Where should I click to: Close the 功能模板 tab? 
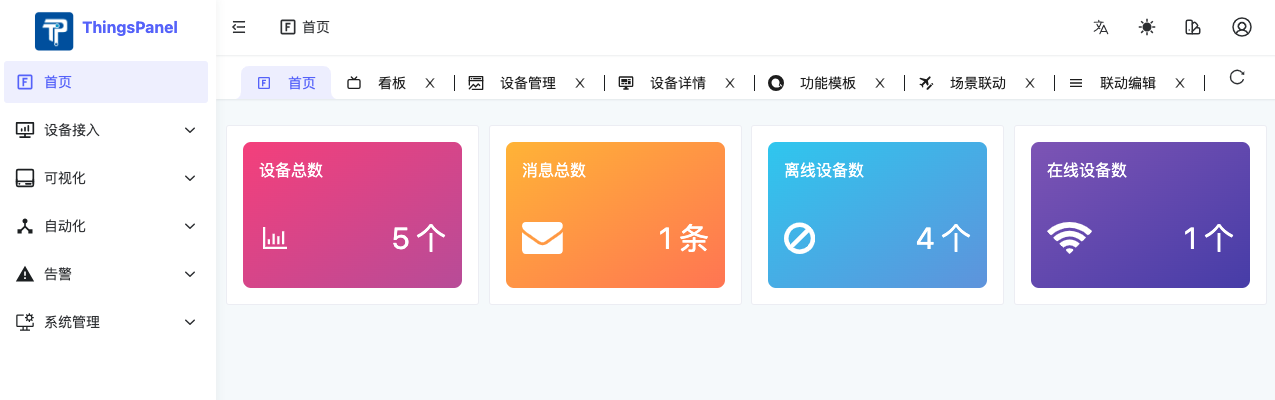click(880, 83)
